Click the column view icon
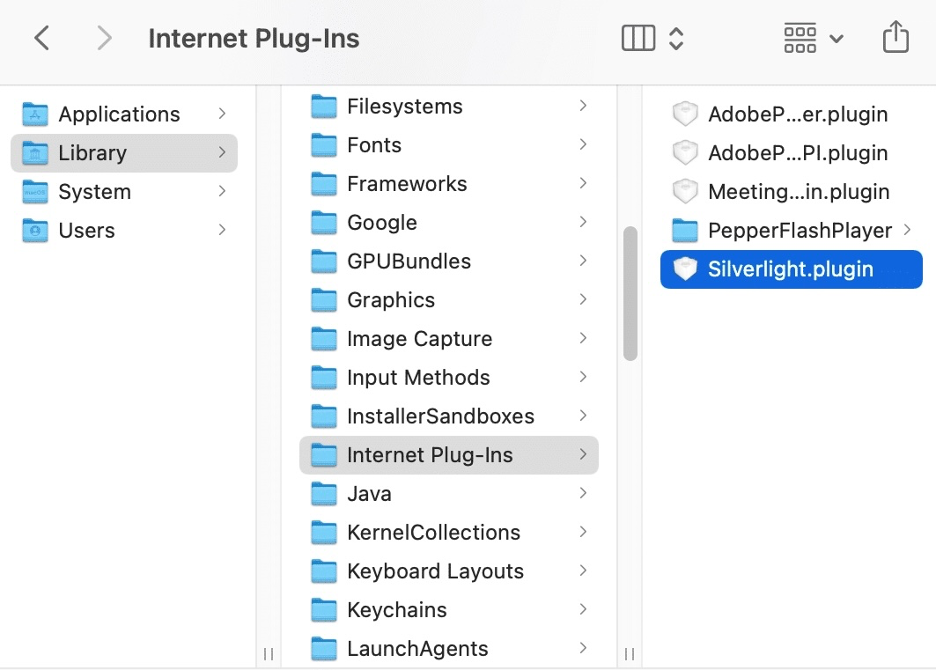936x670 pixels. tap(638, 38)
